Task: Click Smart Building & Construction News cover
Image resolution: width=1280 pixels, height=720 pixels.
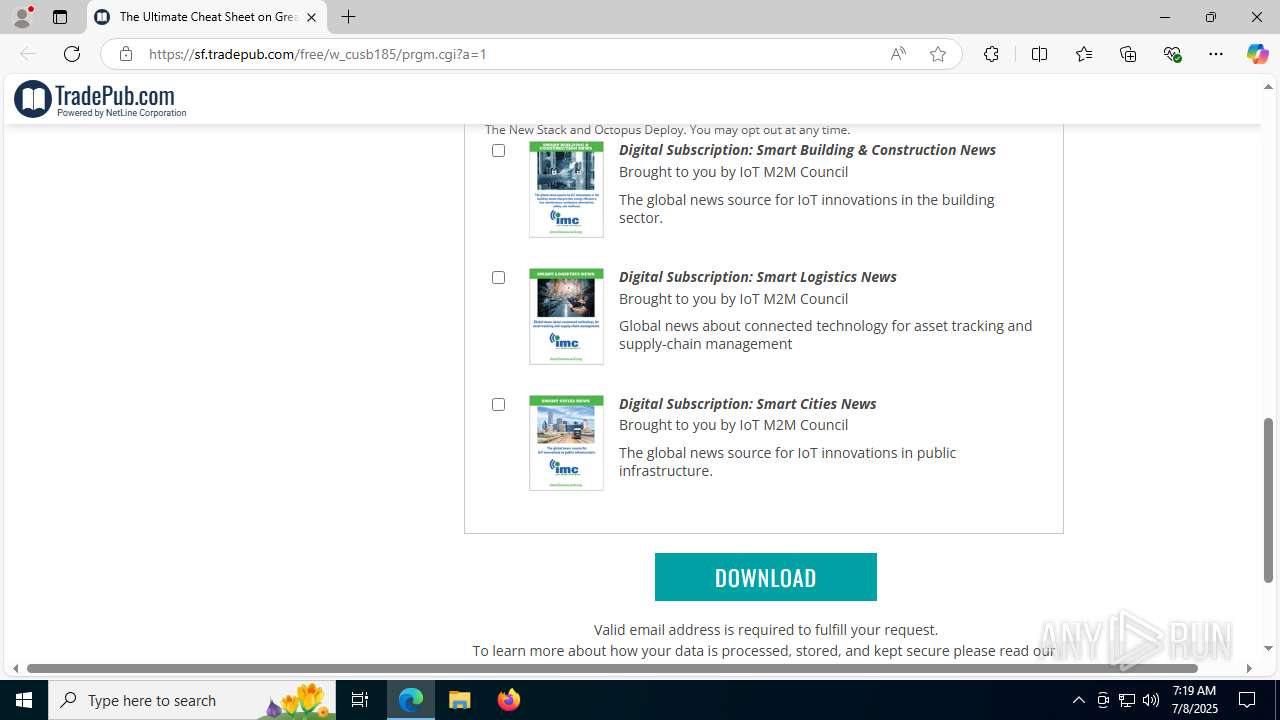Action: [x=566, y=189]
